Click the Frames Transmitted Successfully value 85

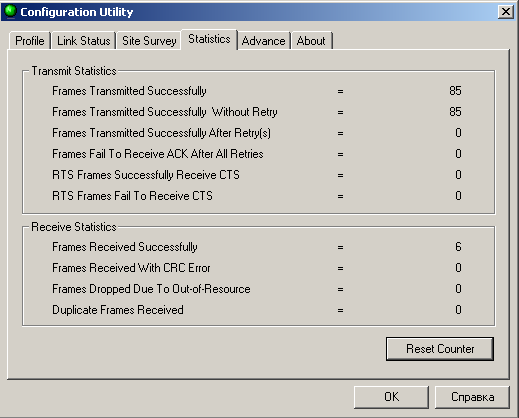tap(455, 91)
